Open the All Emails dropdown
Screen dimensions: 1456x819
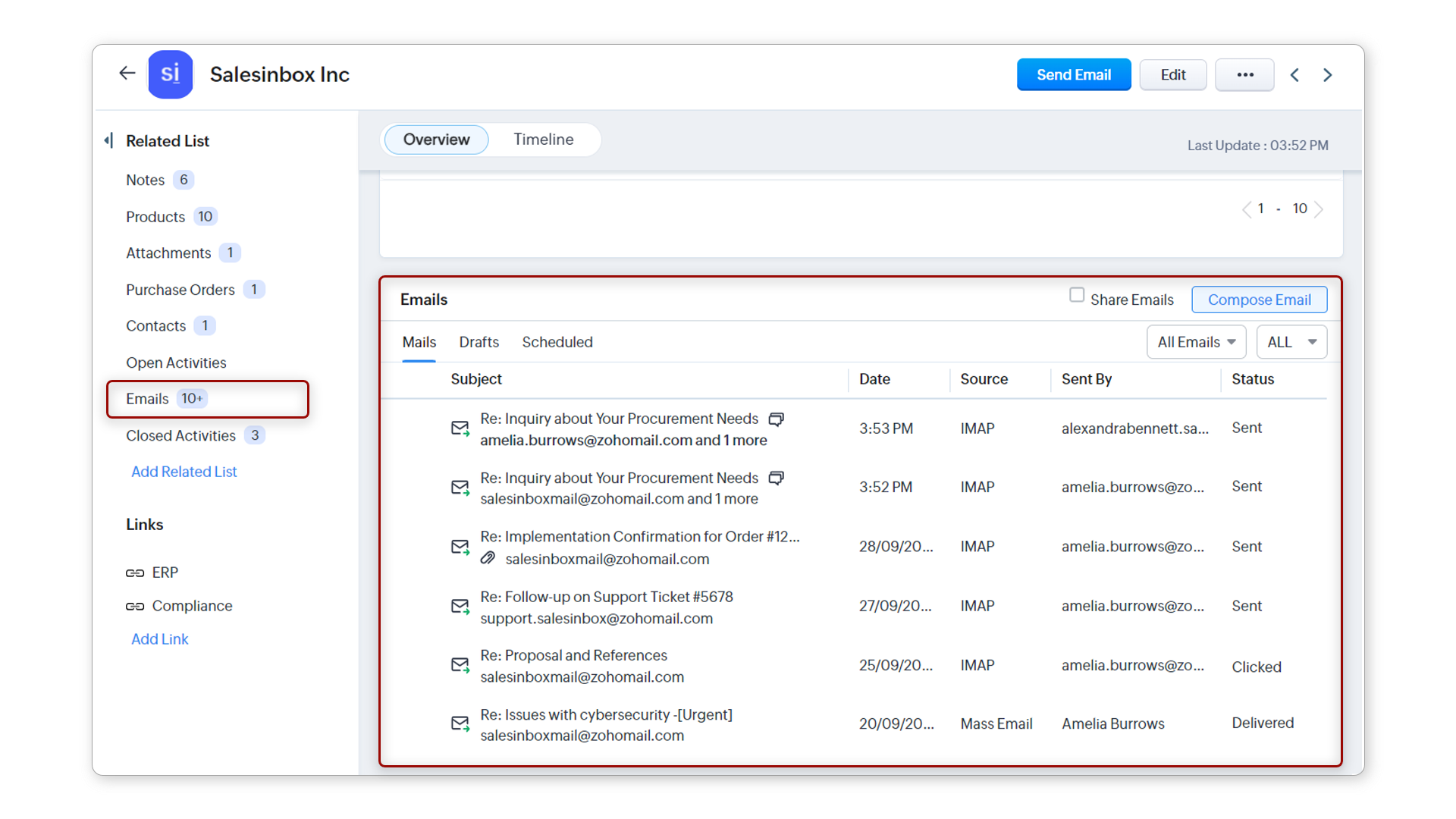(1196, 342)
